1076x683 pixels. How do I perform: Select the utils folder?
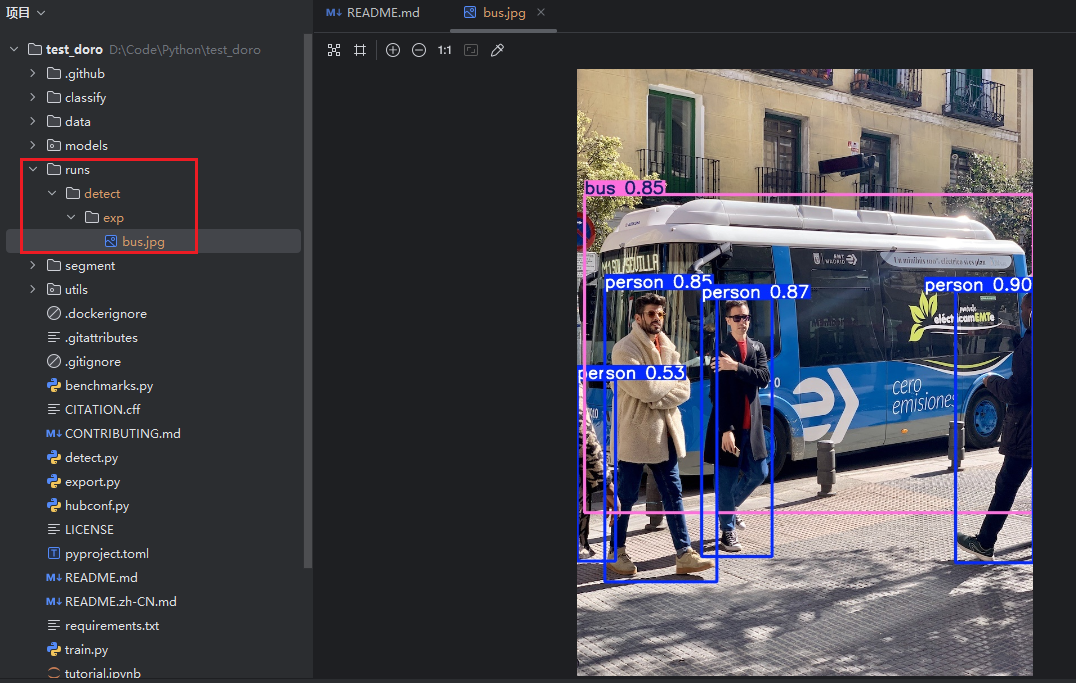[153, 290]
